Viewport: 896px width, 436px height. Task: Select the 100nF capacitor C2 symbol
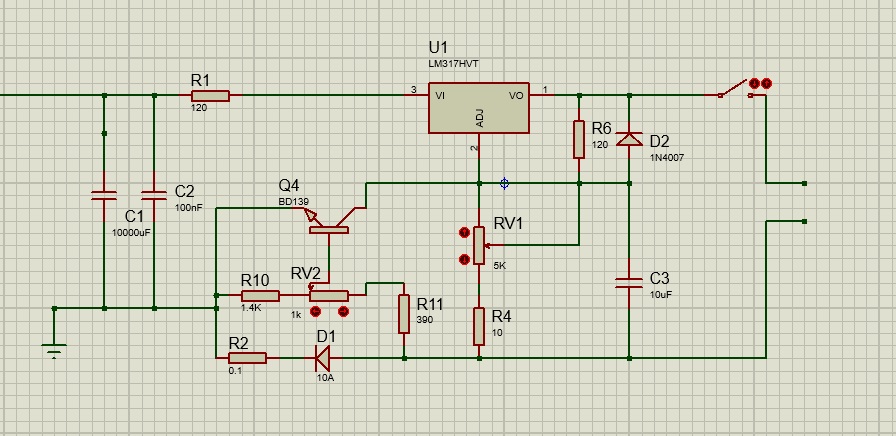point(154,196)
